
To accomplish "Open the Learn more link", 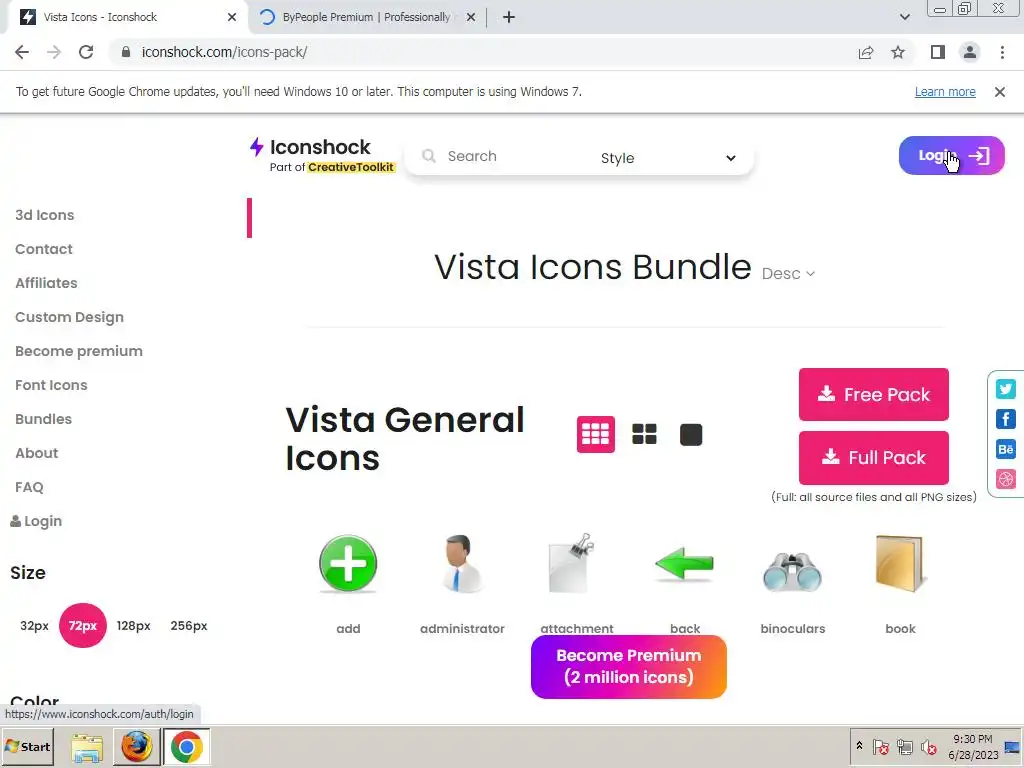I will pos(945,92).
